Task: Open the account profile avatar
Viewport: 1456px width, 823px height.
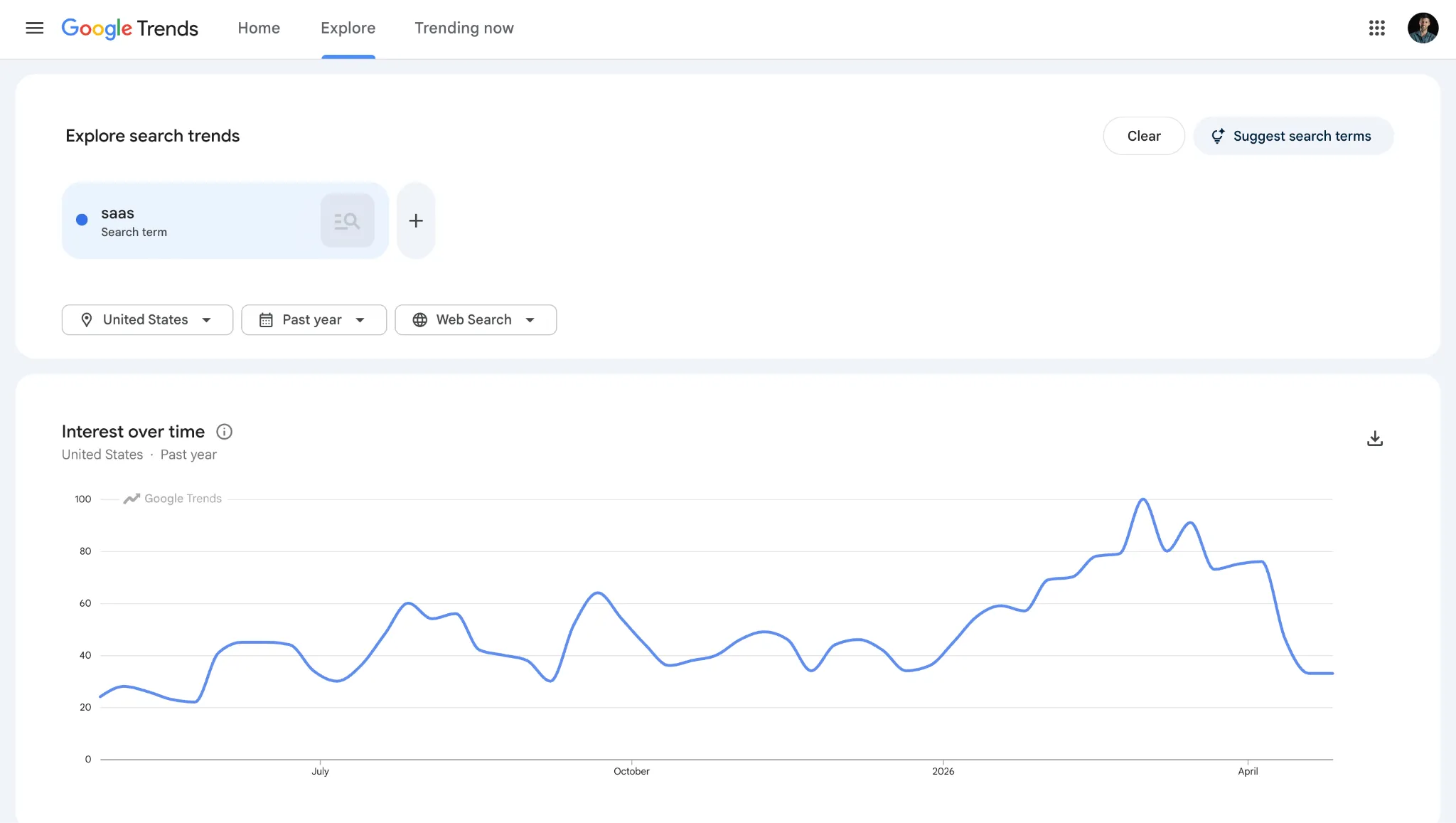Action: click(1423, 28)
